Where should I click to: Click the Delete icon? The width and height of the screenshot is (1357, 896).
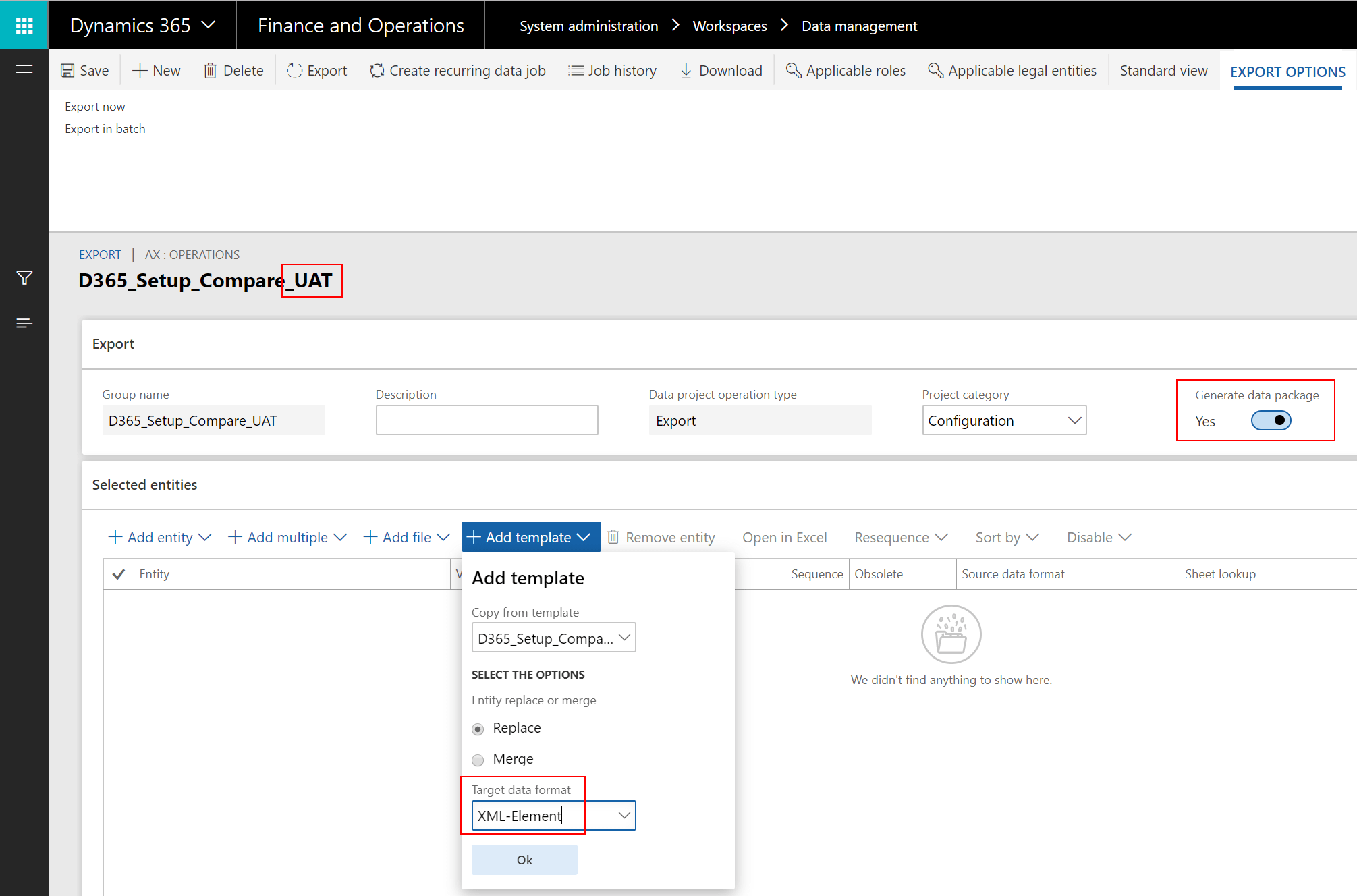[x=210, y=70]
